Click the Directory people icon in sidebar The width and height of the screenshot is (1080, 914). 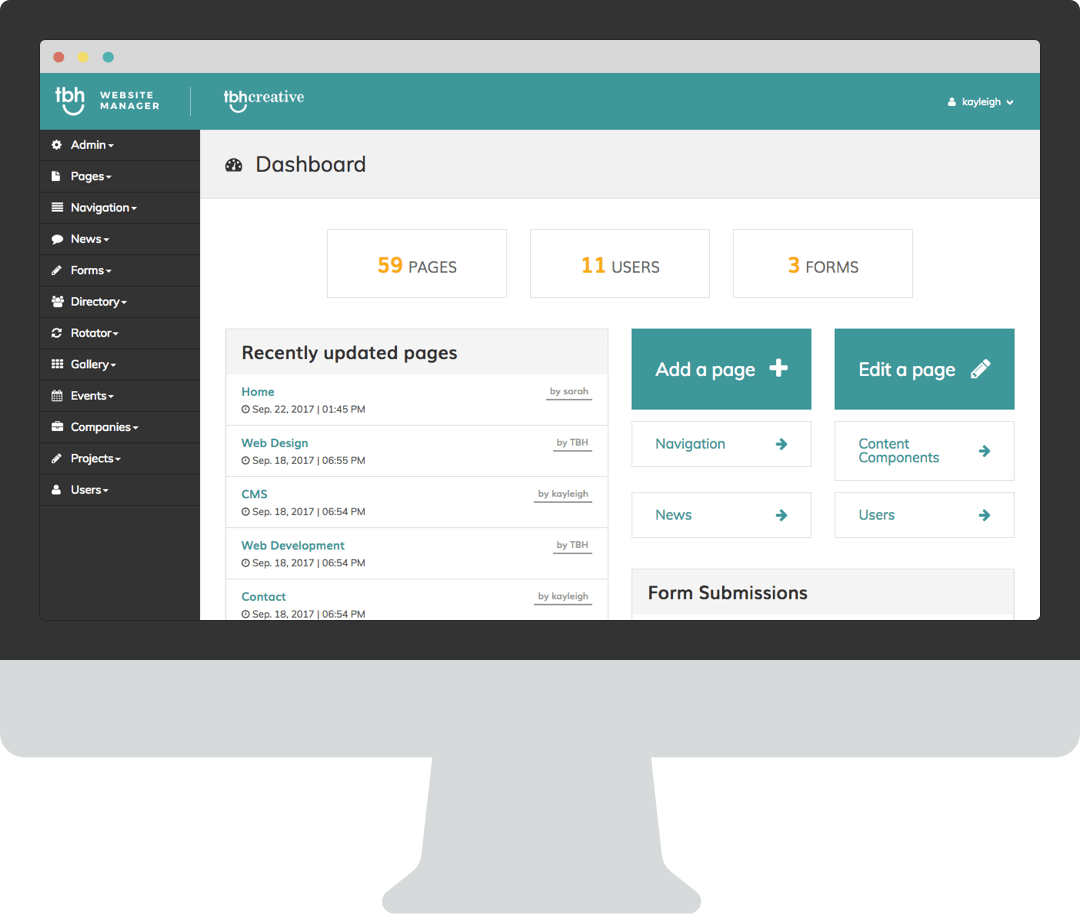tap(57, 302)
